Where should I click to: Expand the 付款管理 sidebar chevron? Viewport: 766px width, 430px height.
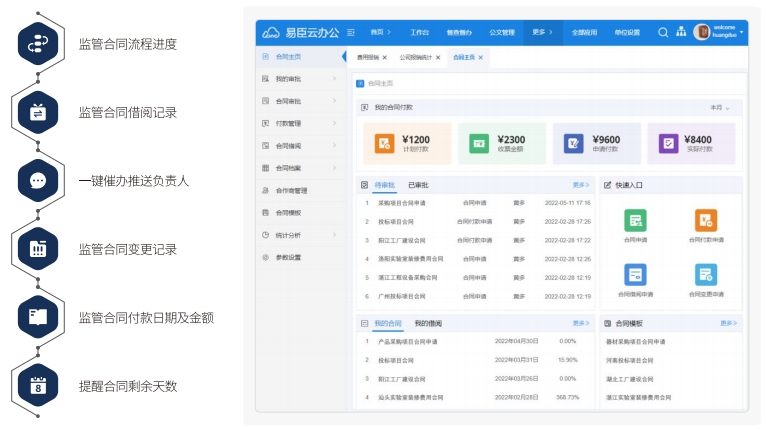point(335,123)
